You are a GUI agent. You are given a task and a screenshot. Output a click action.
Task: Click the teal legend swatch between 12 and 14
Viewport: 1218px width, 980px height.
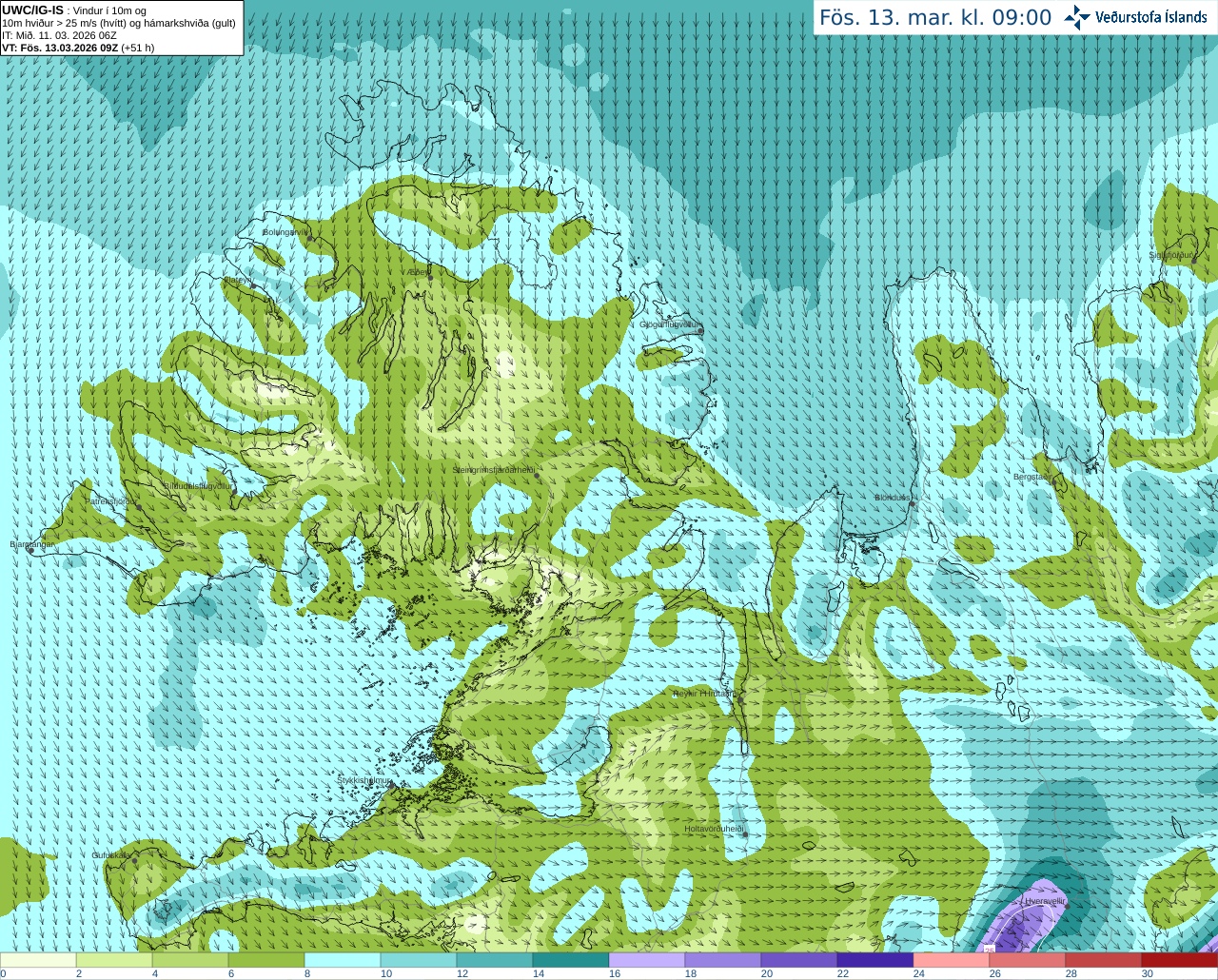495,960
